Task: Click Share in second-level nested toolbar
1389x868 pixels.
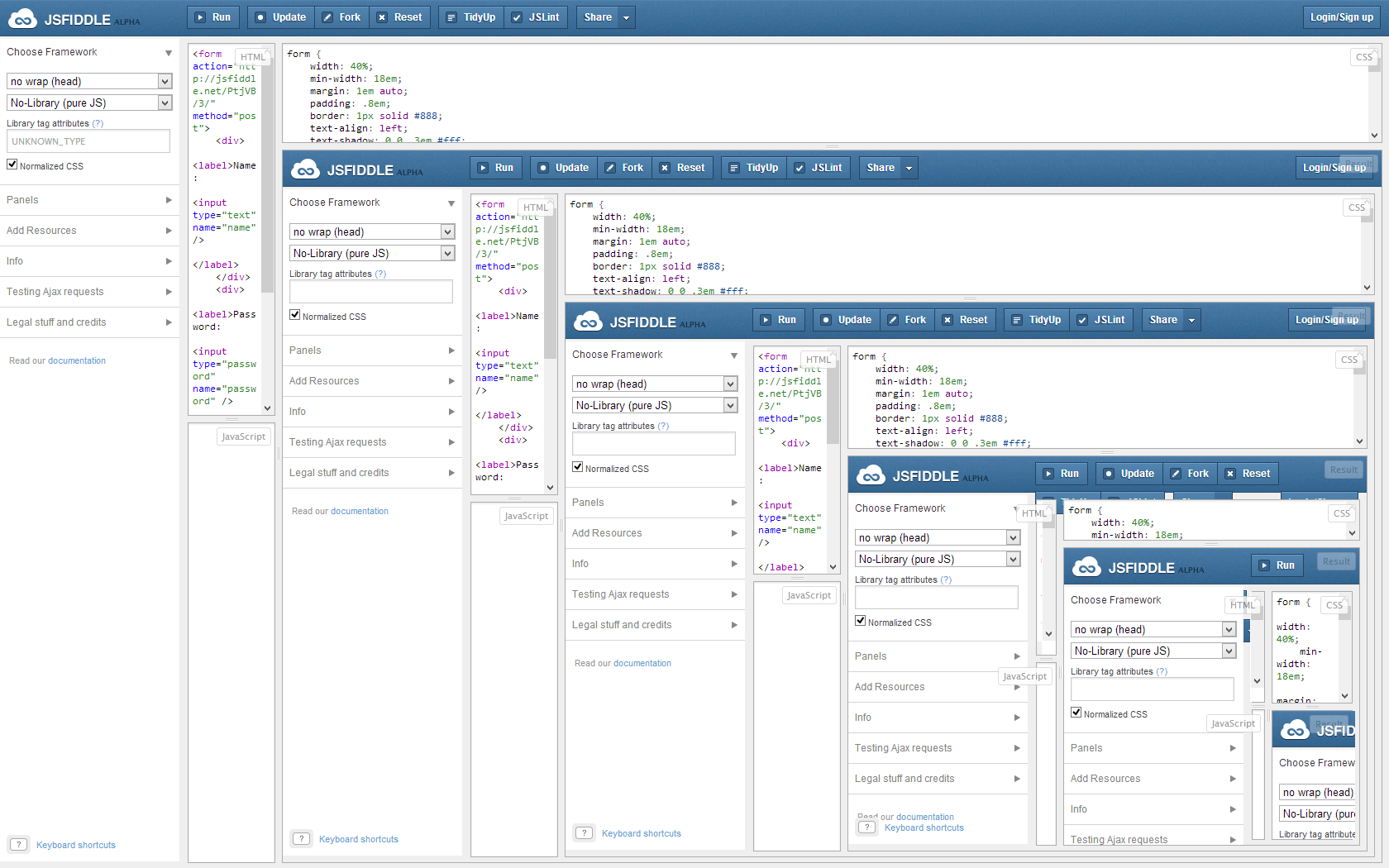Action: 881,168
